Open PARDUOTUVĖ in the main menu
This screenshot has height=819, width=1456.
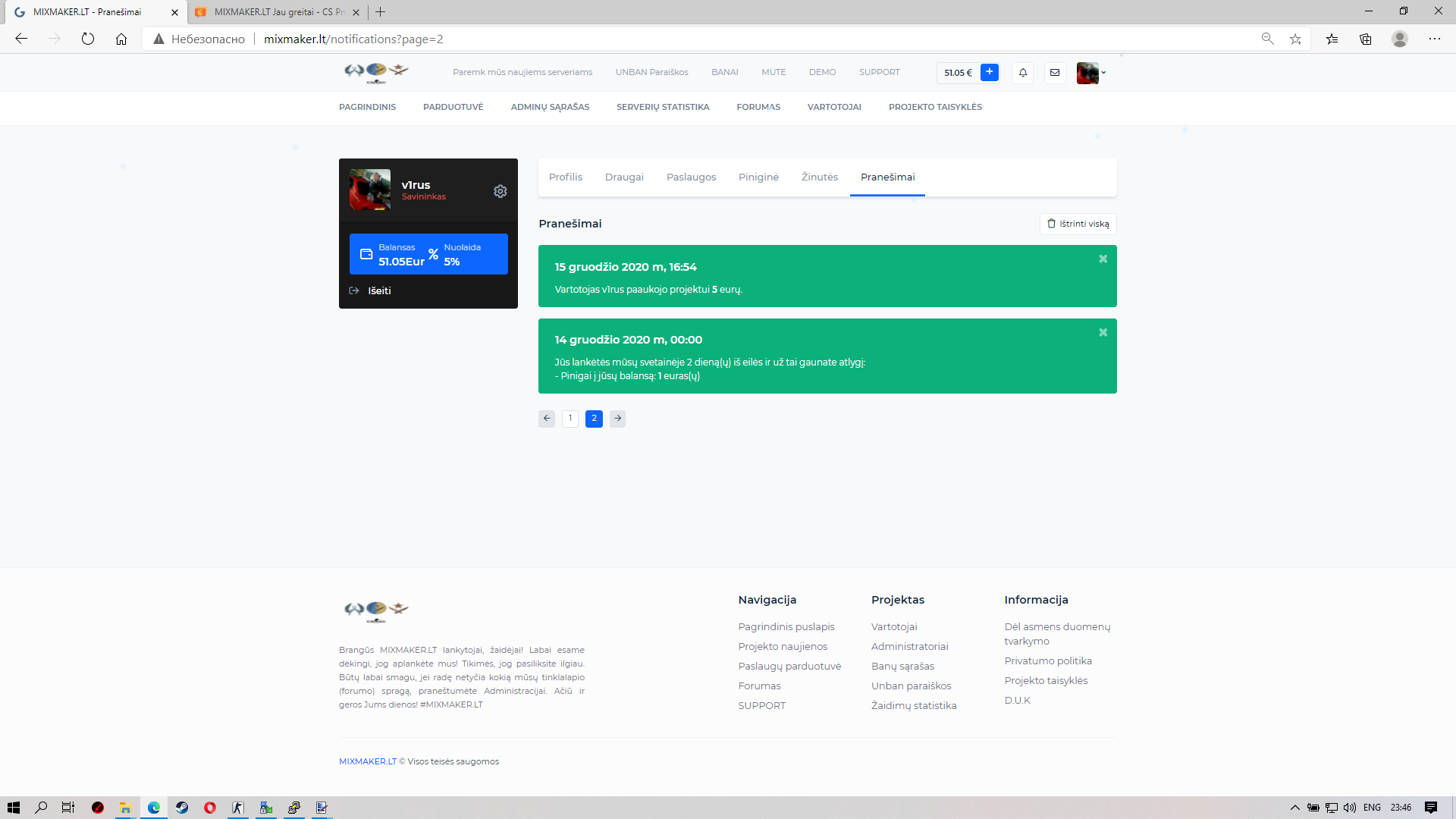(x=453, y=108)
